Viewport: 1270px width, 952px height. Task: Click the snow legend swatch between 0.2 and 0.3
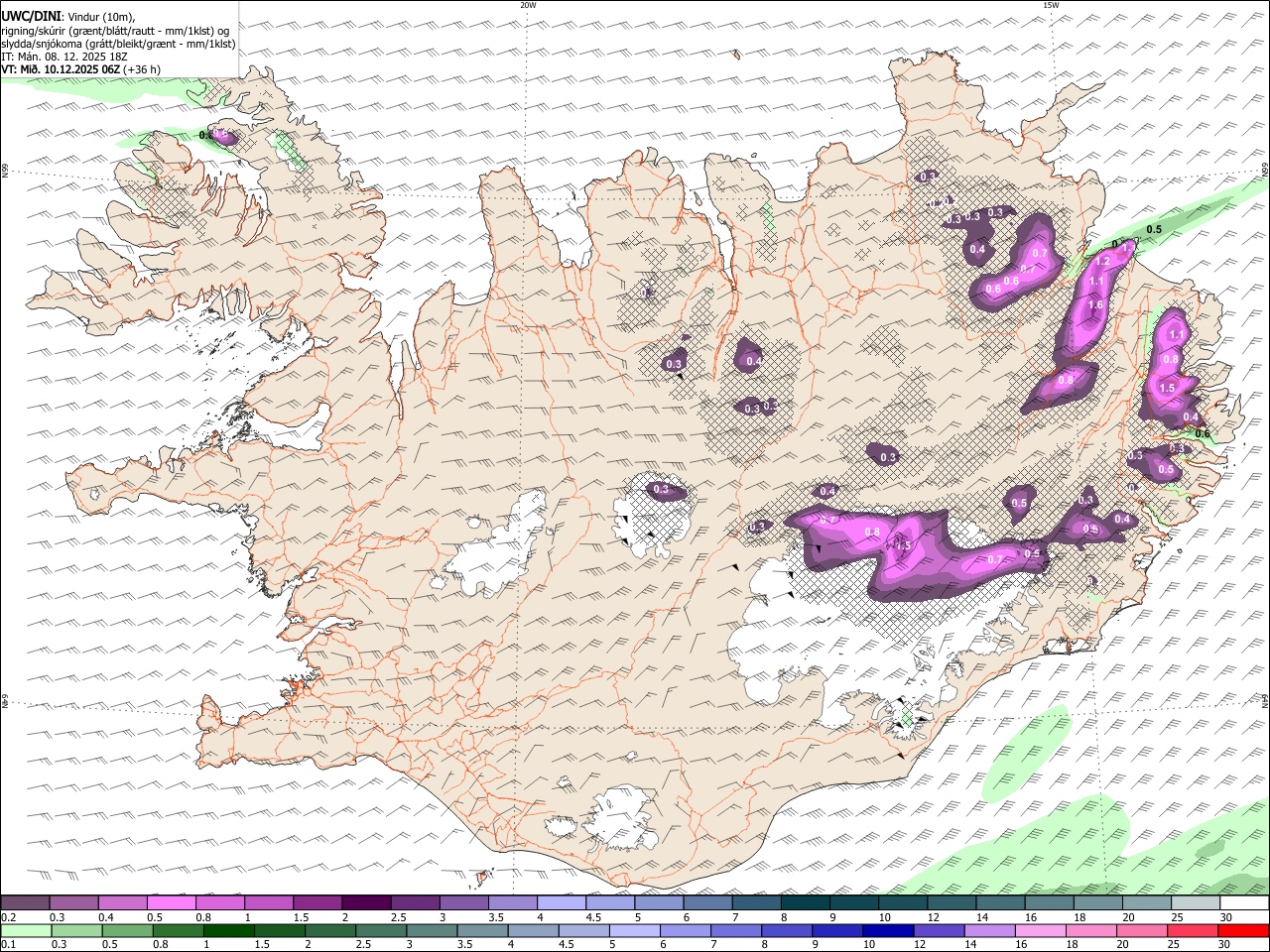(x=25, y=902)
